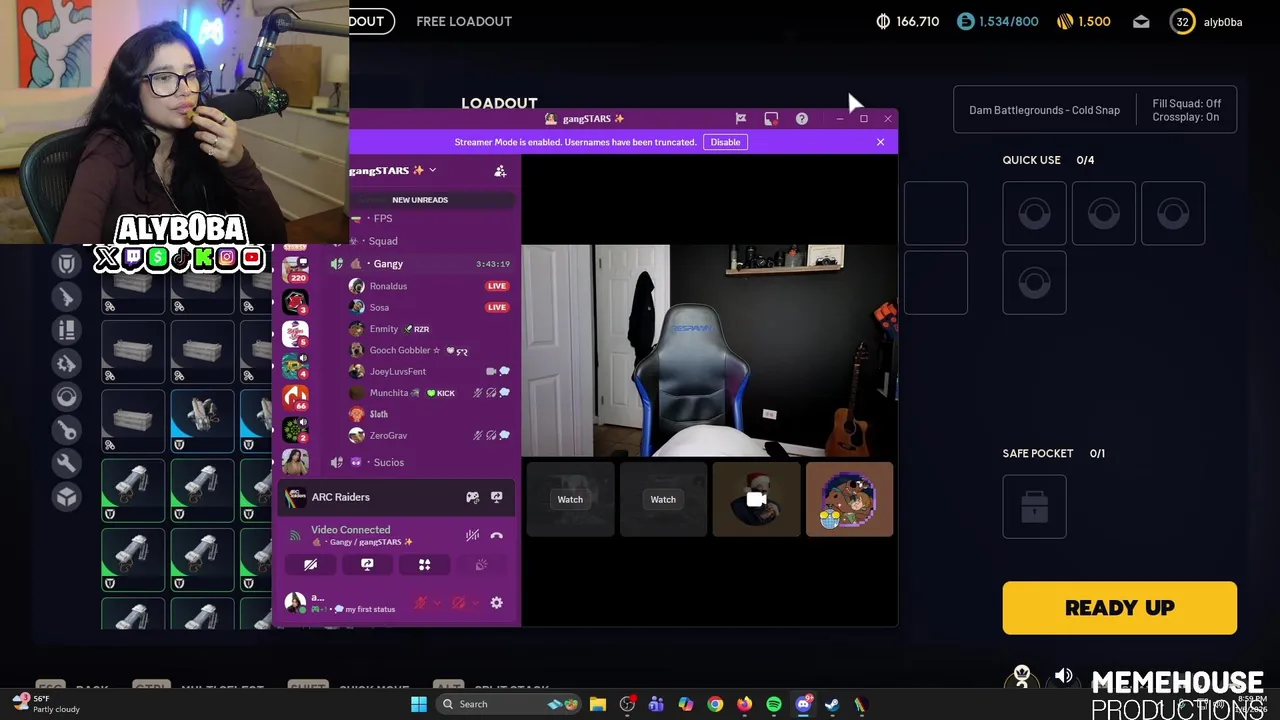Filter inventory by cube materials icon

66,497
